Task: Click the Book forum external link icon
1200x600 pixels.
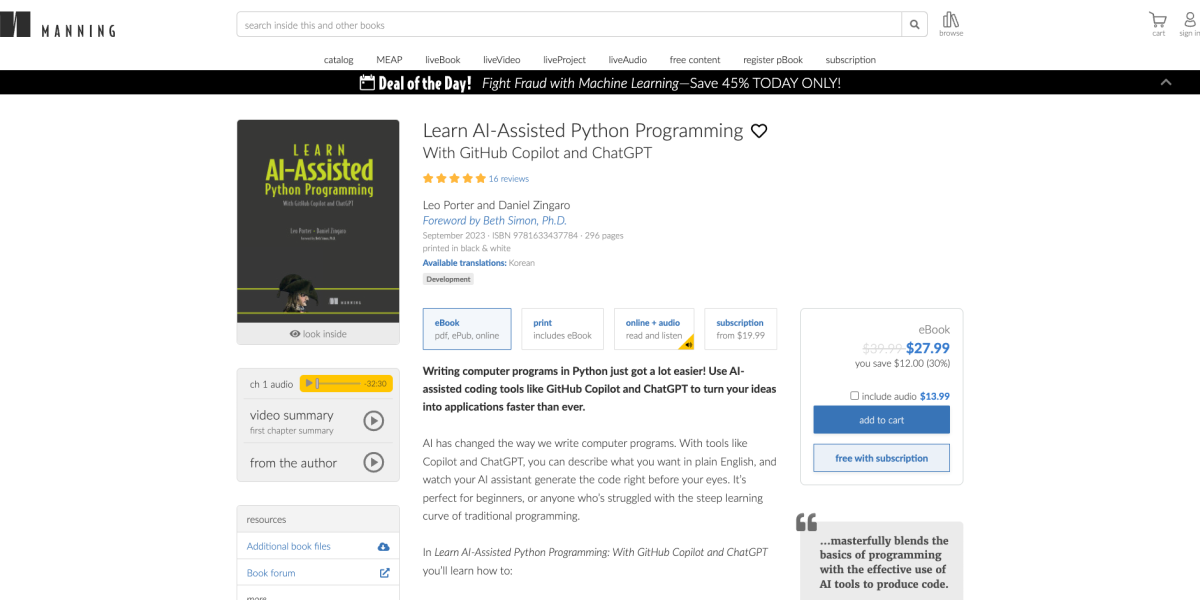Action: 384,573
